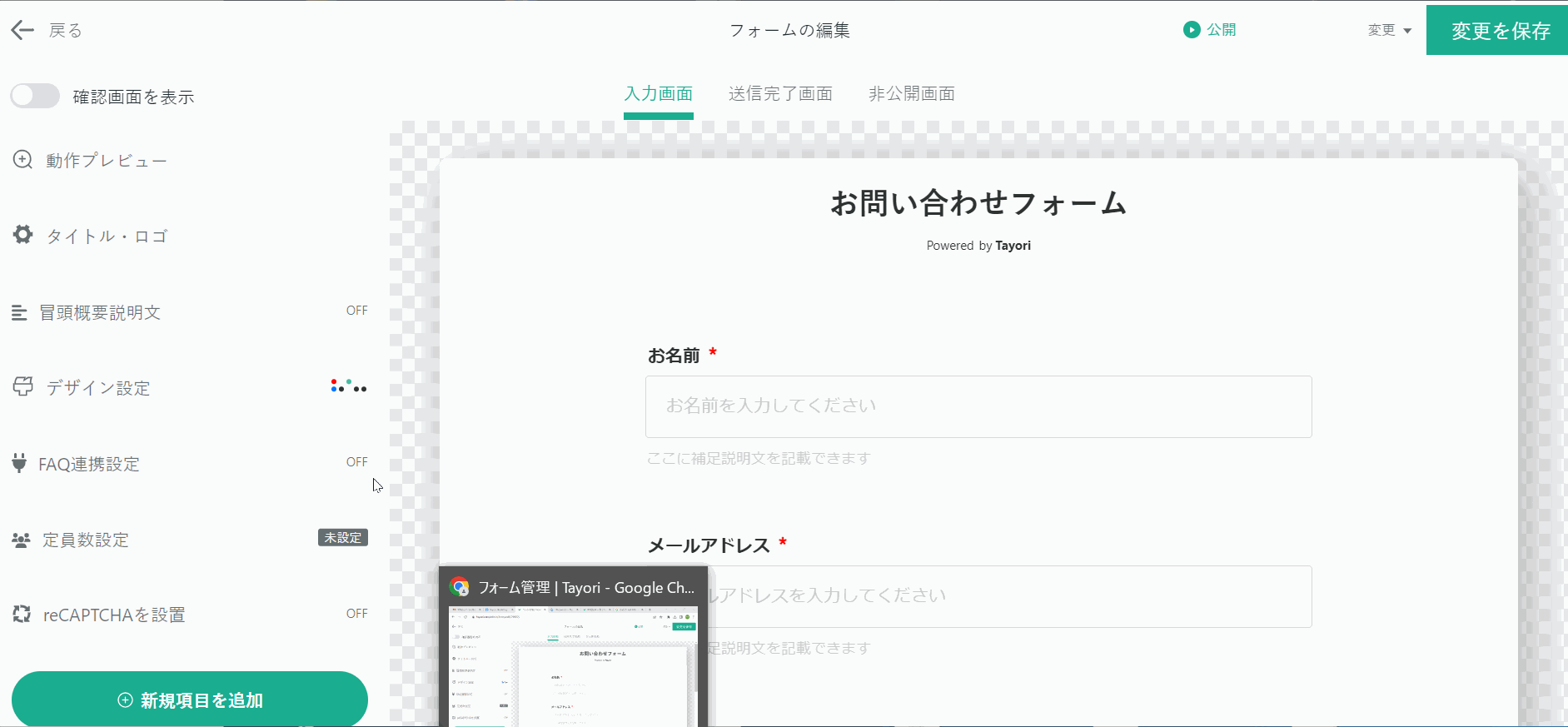This screenshot has width=1568, height=727.
Task: Click the タイトル・ロゴ gear icon
Action: point(22,235)
